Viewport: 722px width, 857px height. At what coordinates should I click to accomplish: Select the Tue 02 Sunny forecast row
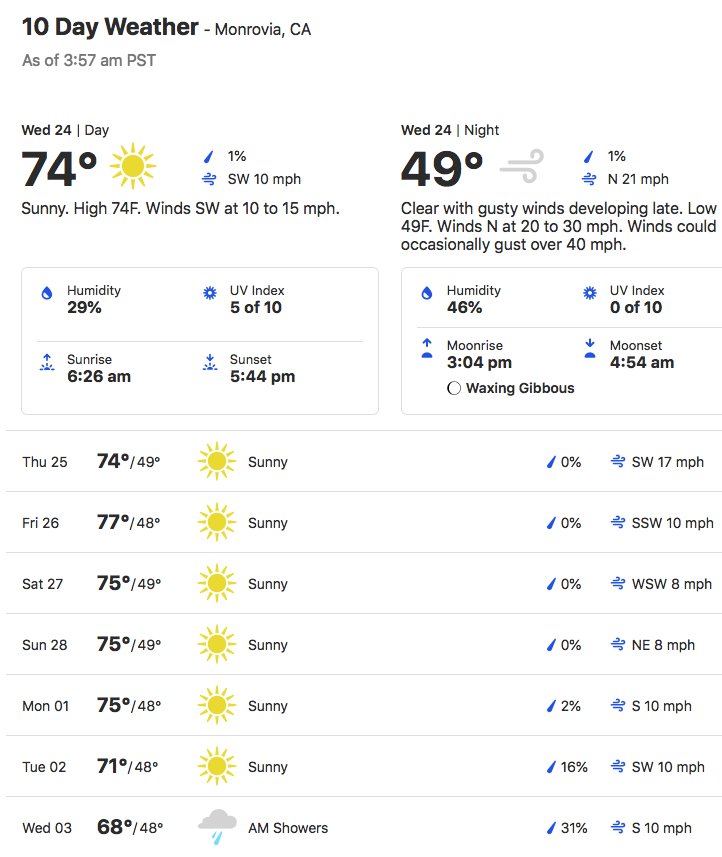[364, 766]
